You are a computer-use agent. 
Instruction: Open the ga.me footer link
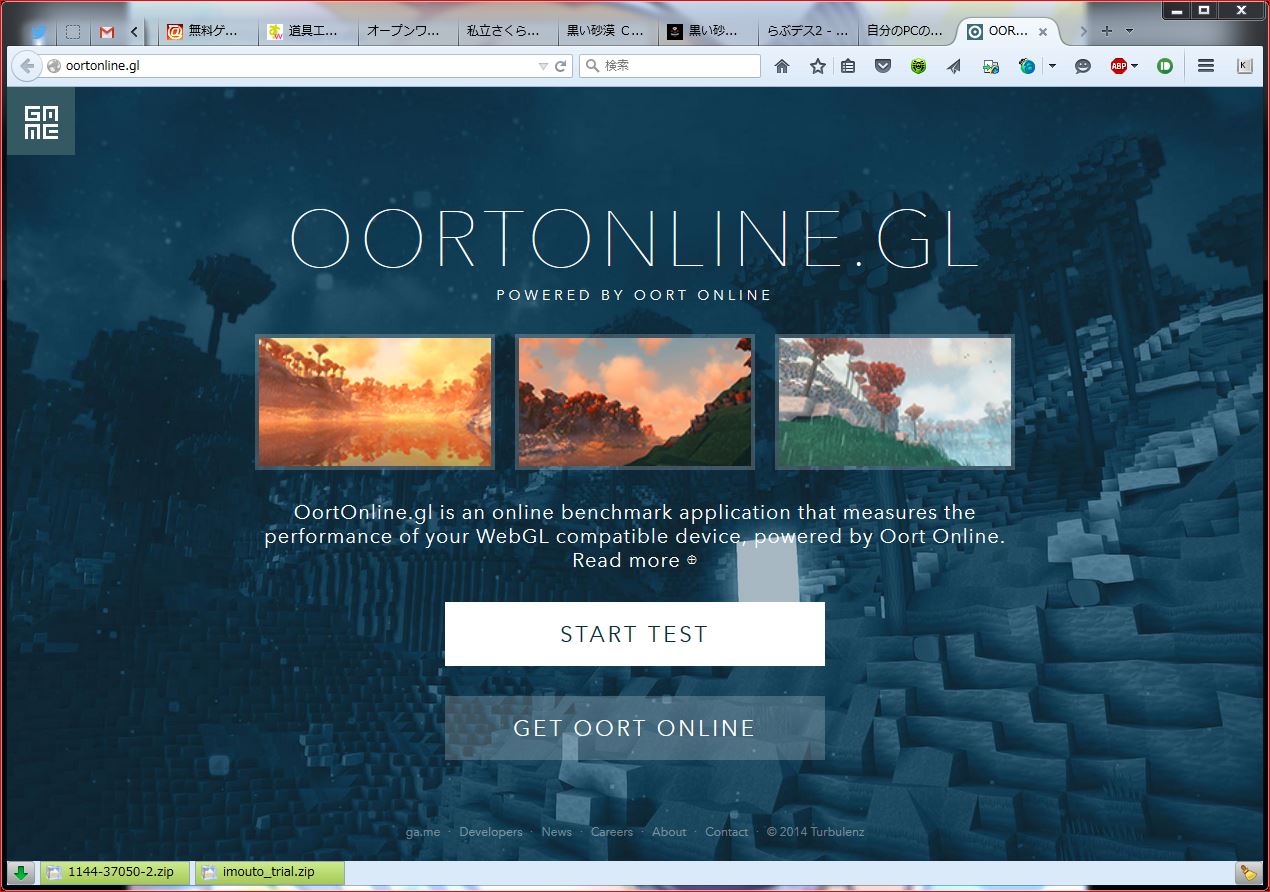[x=423, y=832]
